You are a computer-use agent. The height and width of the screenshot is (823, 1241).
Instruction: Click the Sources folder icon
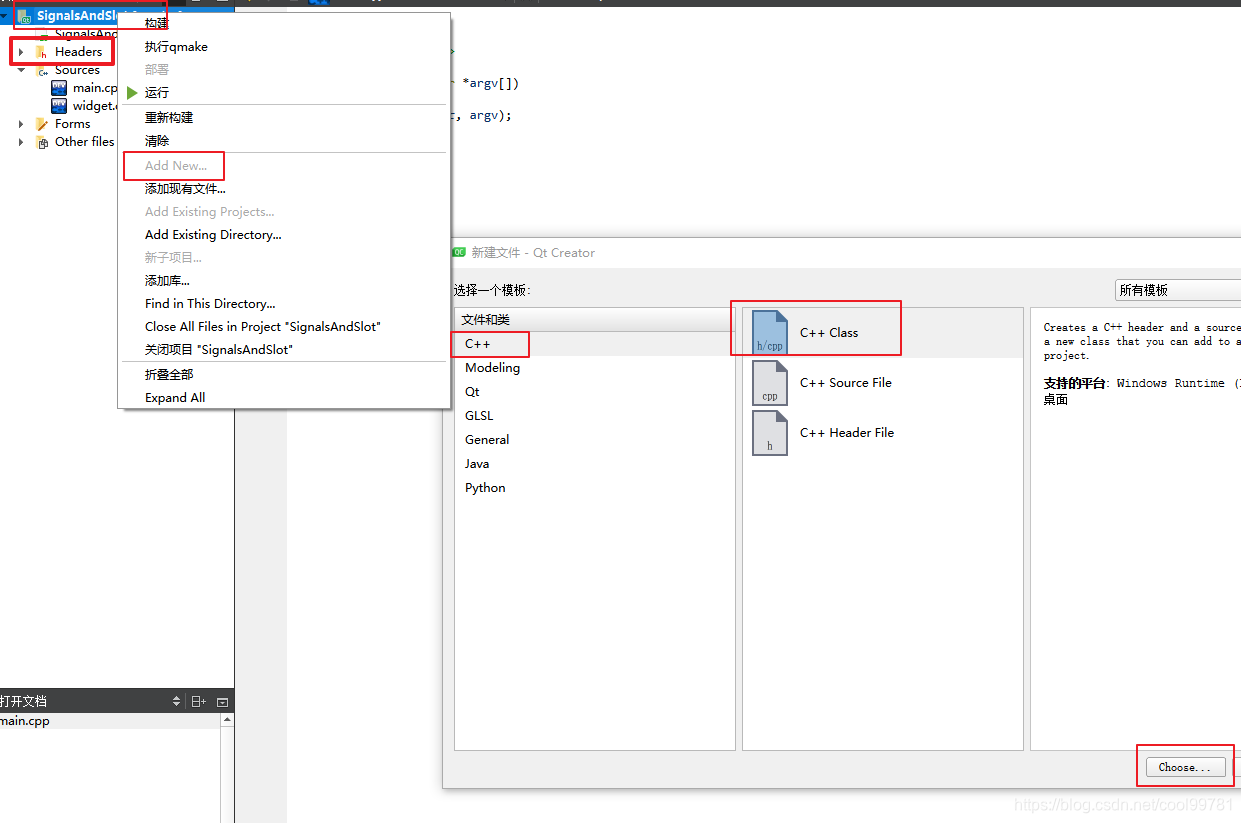point(42,70)
